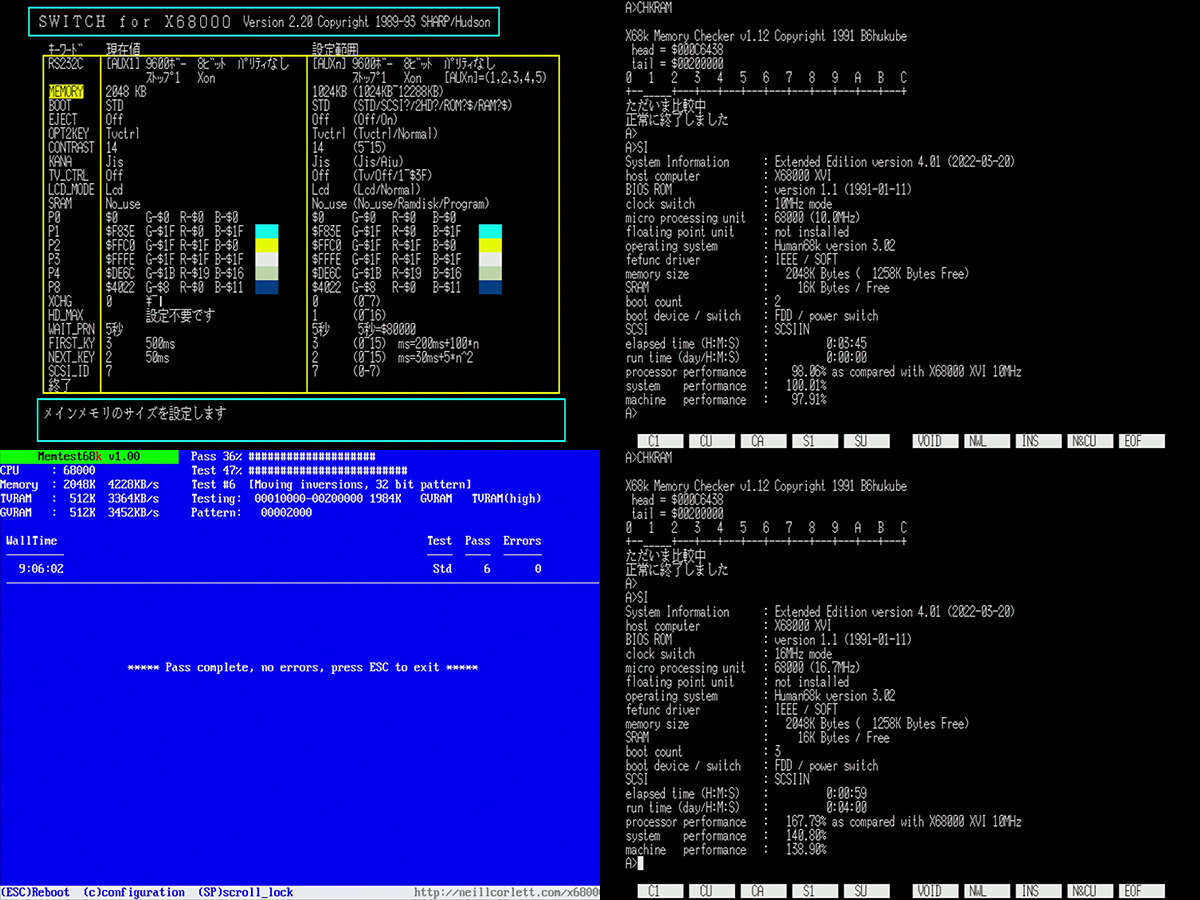
Task: Click the メインメモリのサイズを設定します help box
Action: 302,420
